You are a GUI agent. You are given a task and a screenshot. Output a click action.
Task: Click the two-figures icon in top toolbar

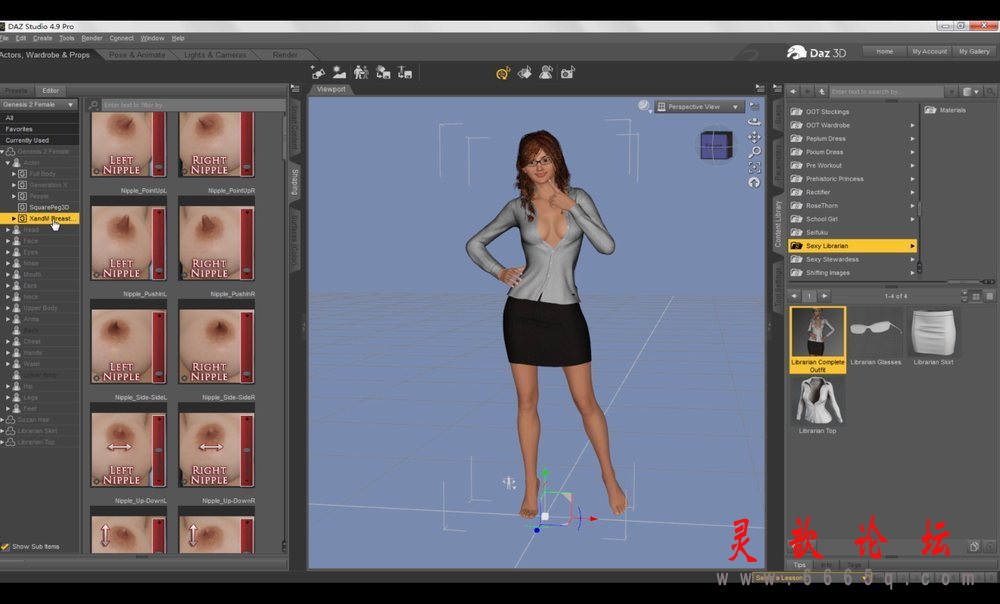tap(361, 73)
